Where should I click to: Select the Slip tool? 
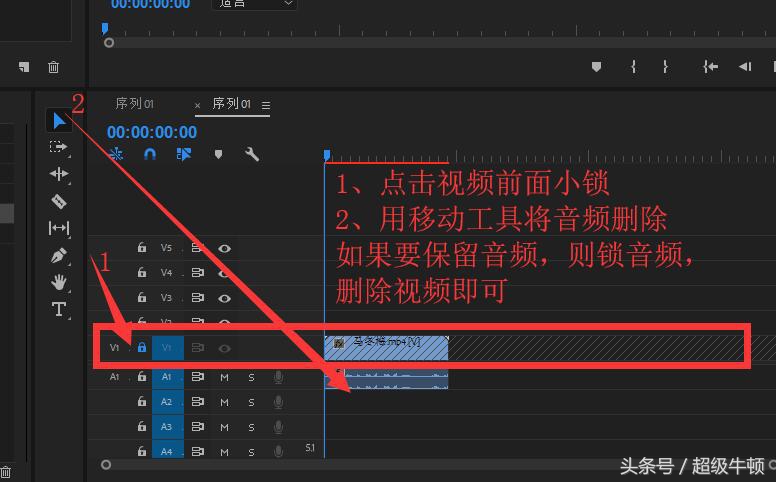(x=59, y=228)
